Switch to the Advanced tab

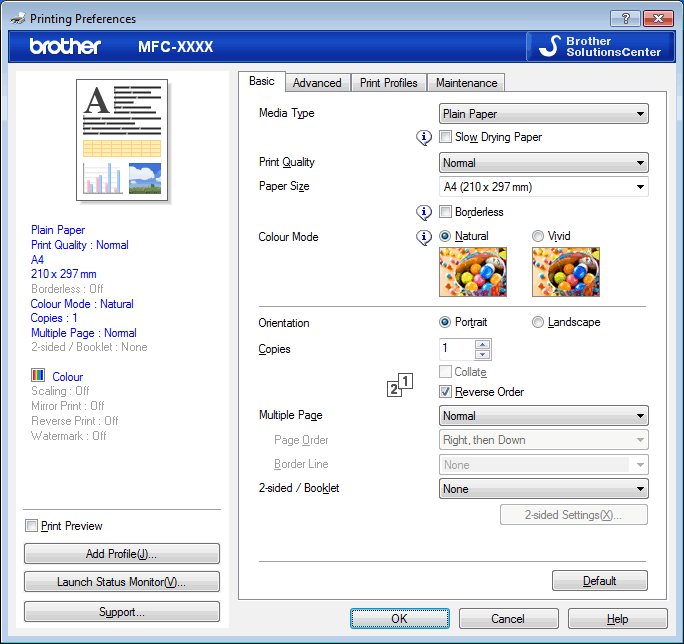[317, 83]
